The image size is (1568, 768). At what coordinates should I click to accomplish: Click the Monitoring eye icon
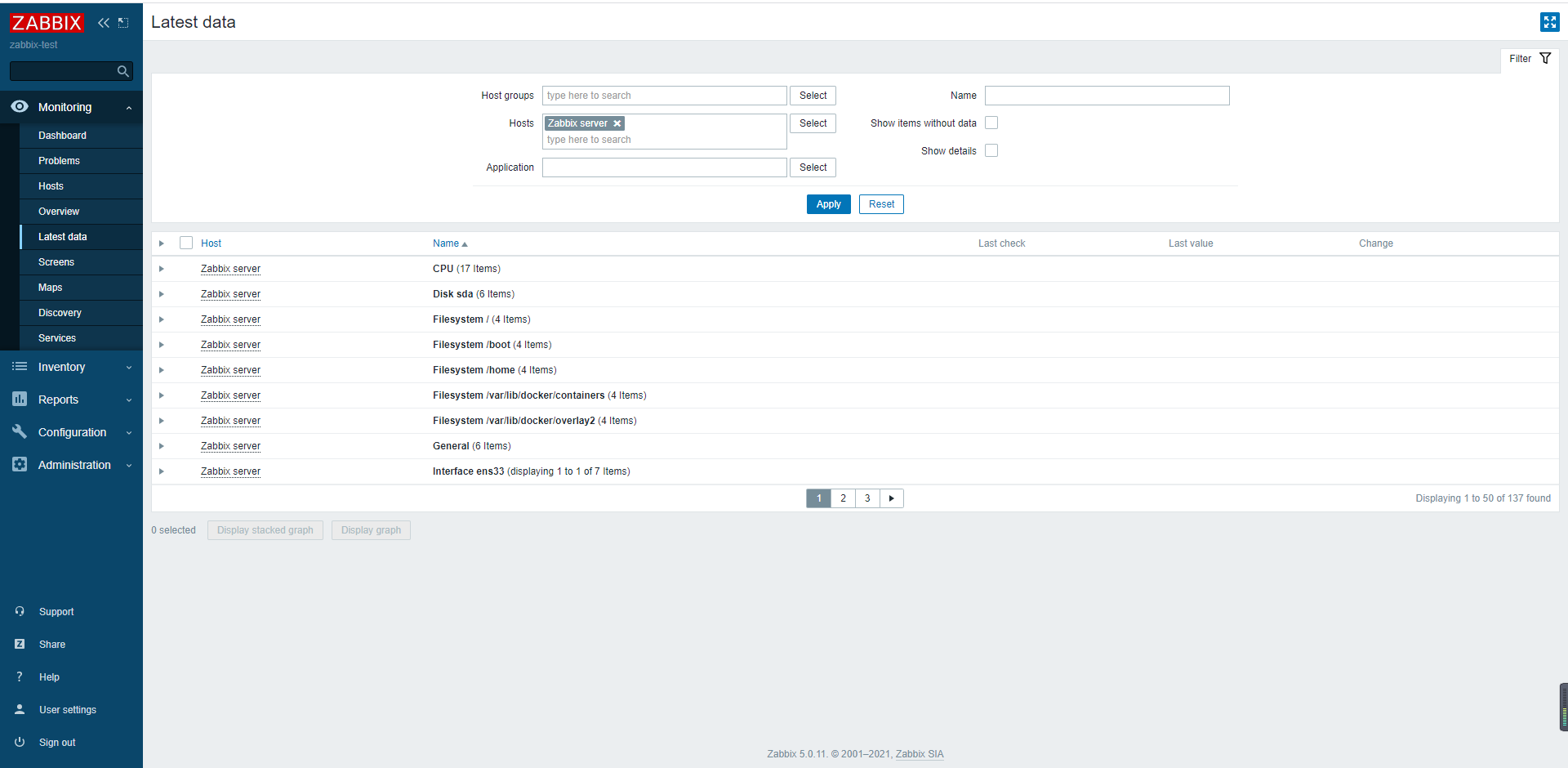click(20, 106)
